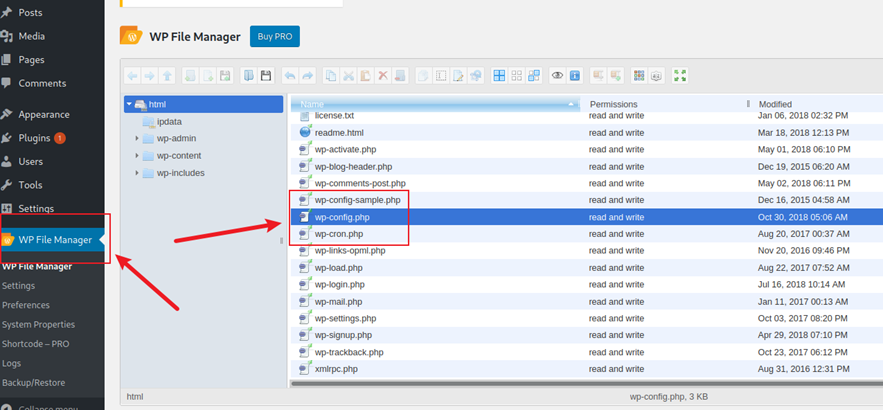
Task: Click the file list horizontal scrollbar
Action: [x=586, y=384]
